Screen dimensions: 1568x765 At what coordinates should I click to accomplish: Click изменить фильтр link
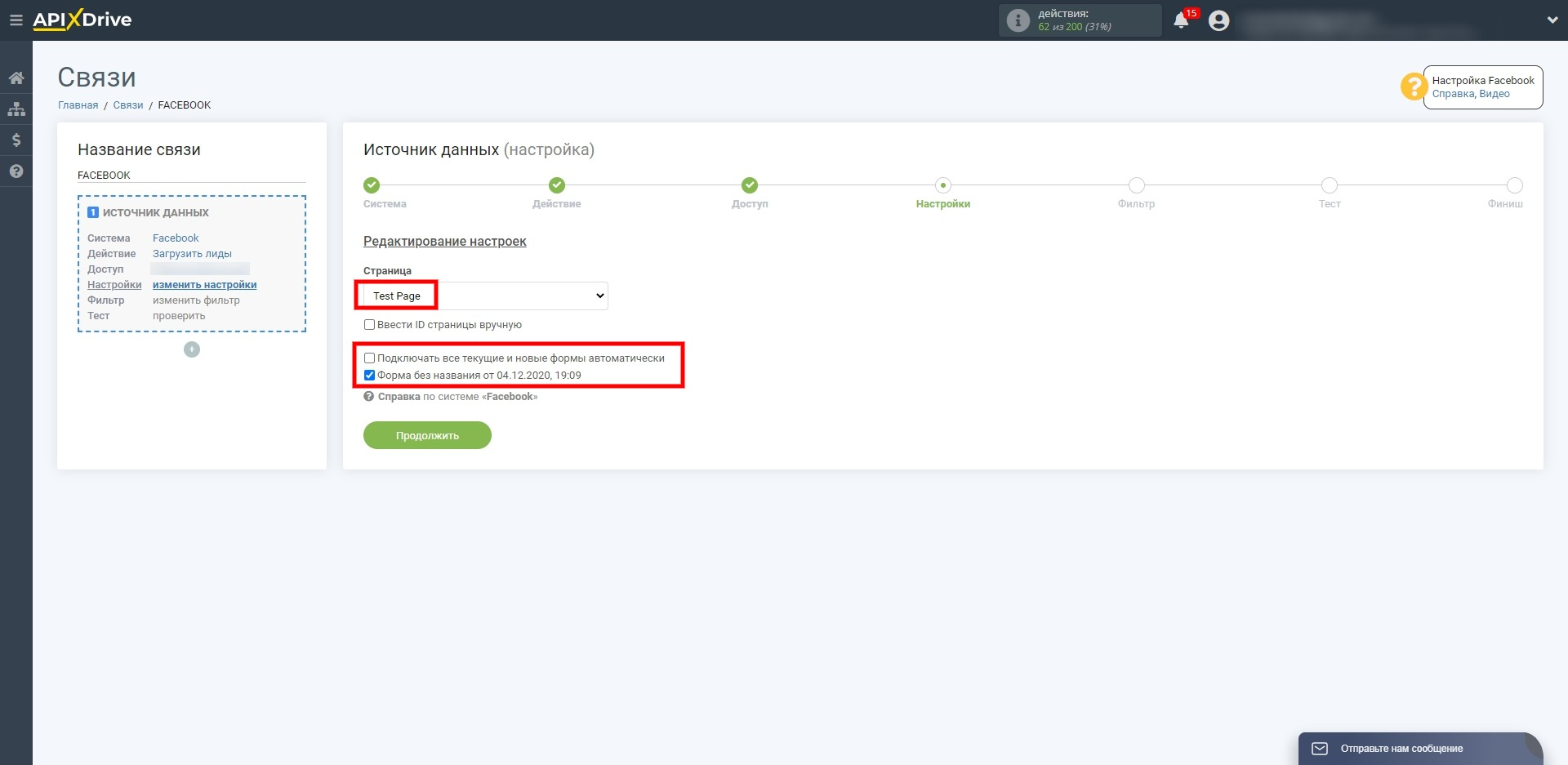click(x=196, y=300)
